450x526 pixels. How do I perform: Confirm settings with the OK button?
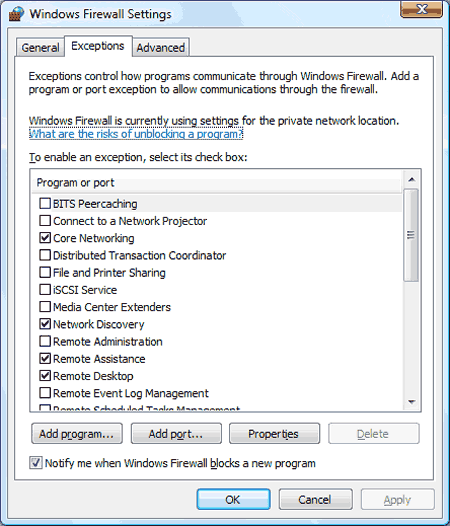[x=233, y=499]
